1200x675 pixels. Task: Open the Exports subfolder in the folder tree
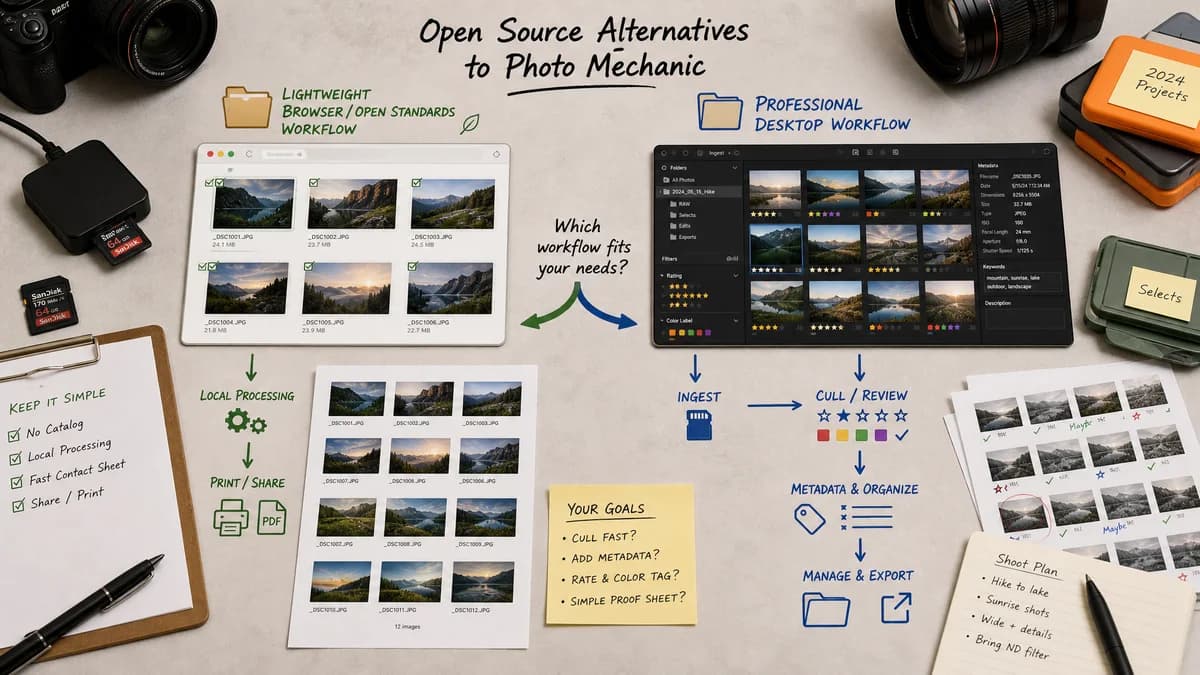pyautogui.click(x=684, y=237)
